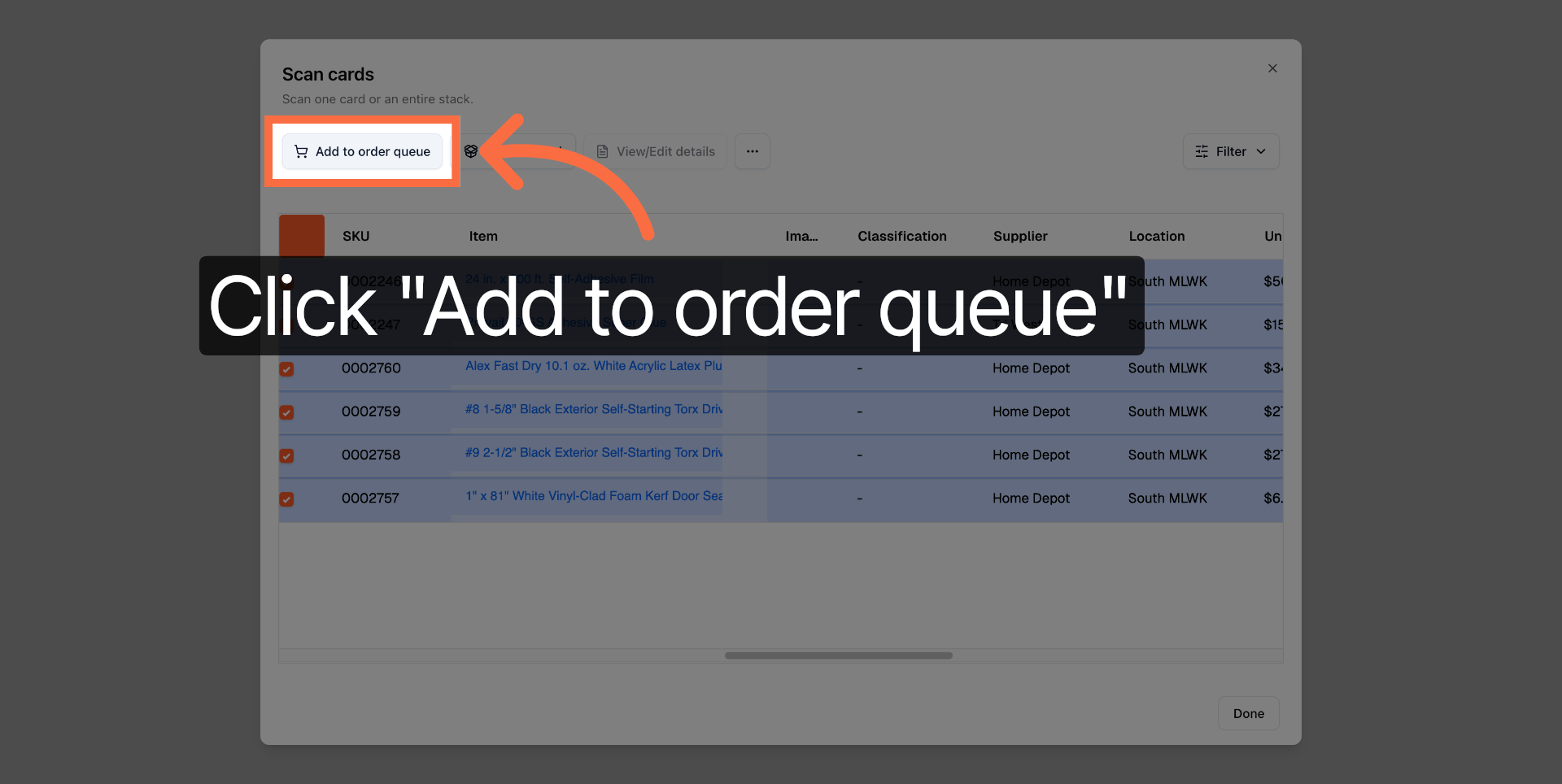Select SKU cell 0002759
Screen dimensions: 1562x784
tap(371, 412)
